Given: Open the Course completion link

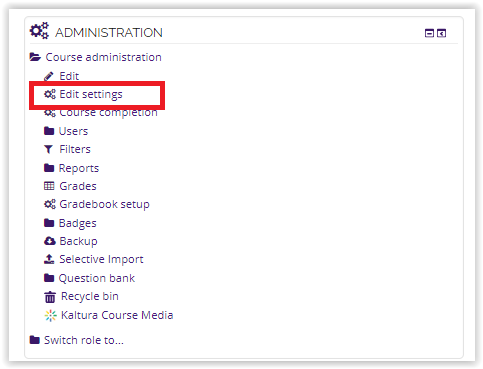Looking at the screenshot, I should (108, 113).
